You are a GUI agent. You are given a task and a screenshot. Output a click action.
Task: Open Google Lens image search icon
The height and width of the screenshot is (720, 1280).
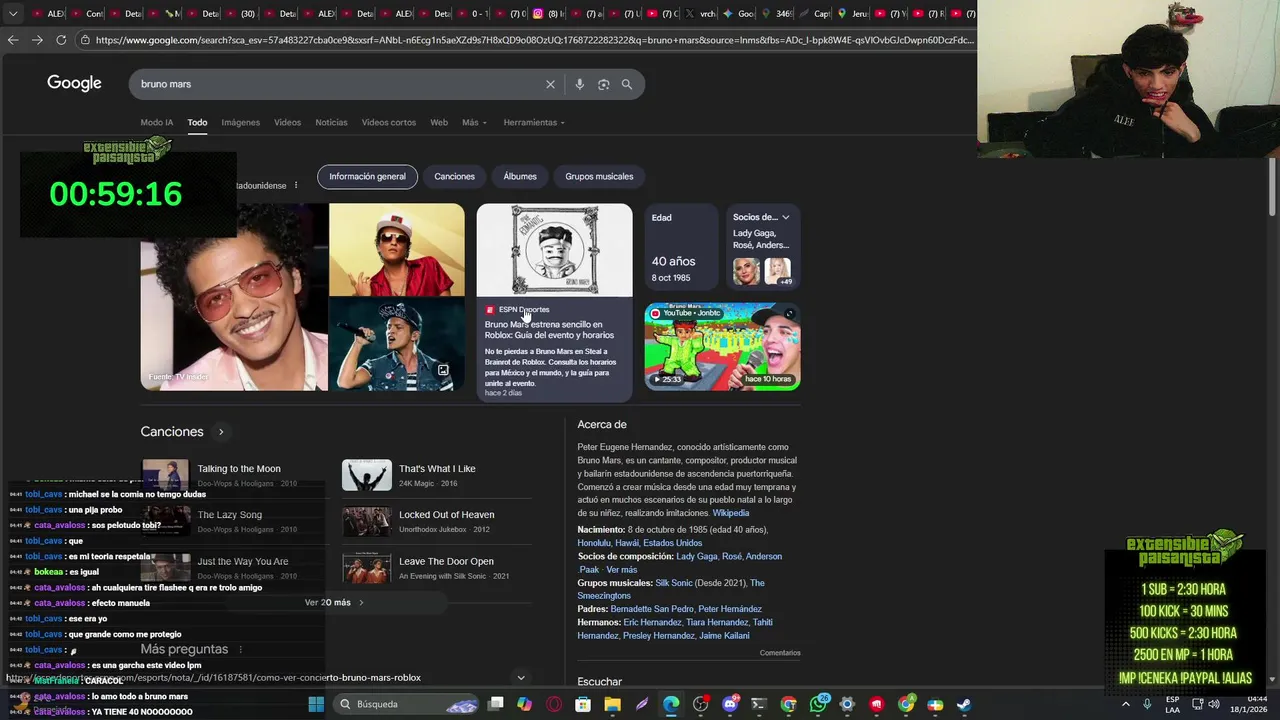pos(603,84)
